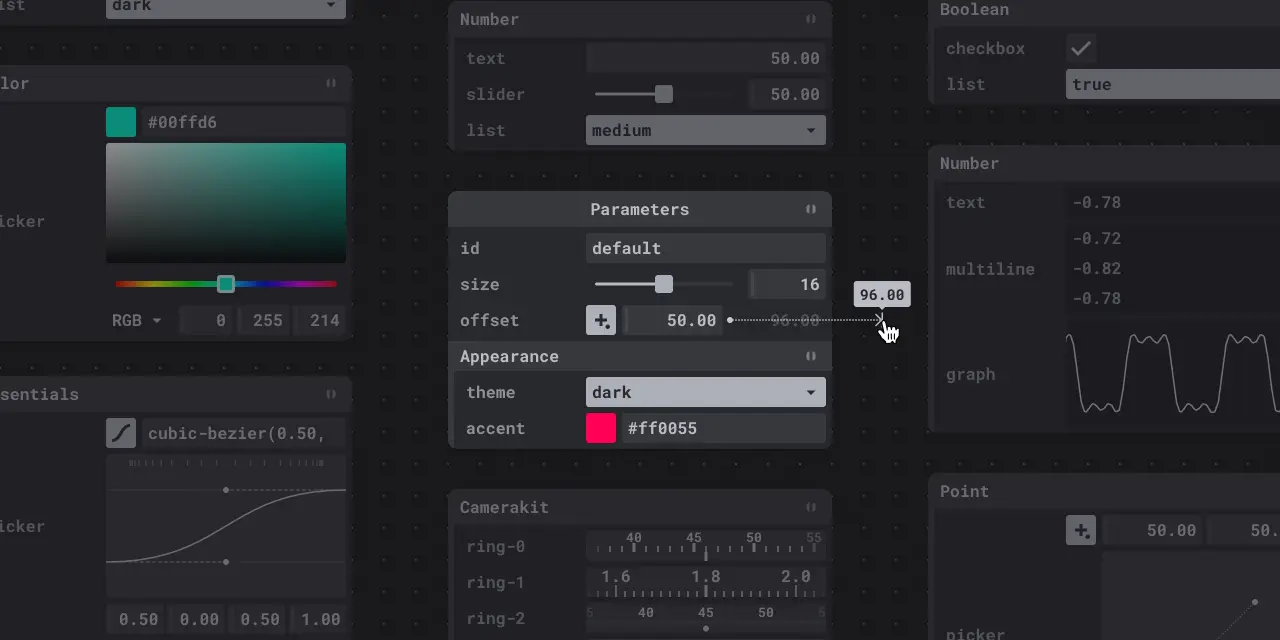Click the teal #00ffd6 color swatch
The height and width of the screenshot is (640, 1280).
pyautogui.click(x=120, y=121)
